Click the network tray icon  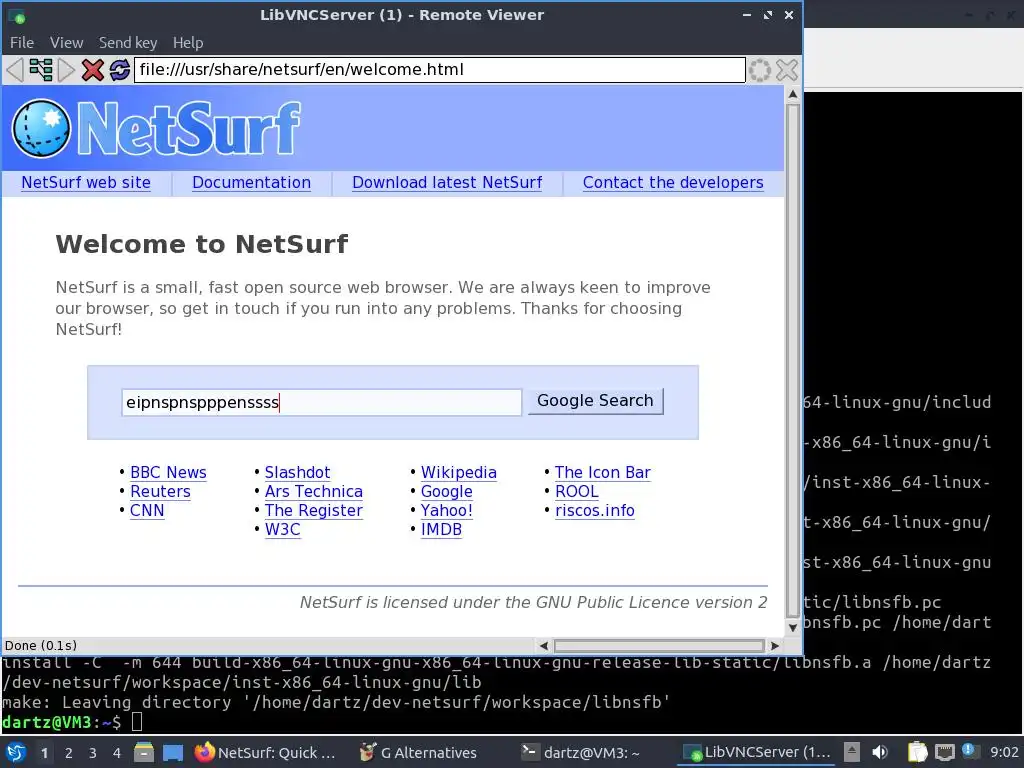click(944, 752)
